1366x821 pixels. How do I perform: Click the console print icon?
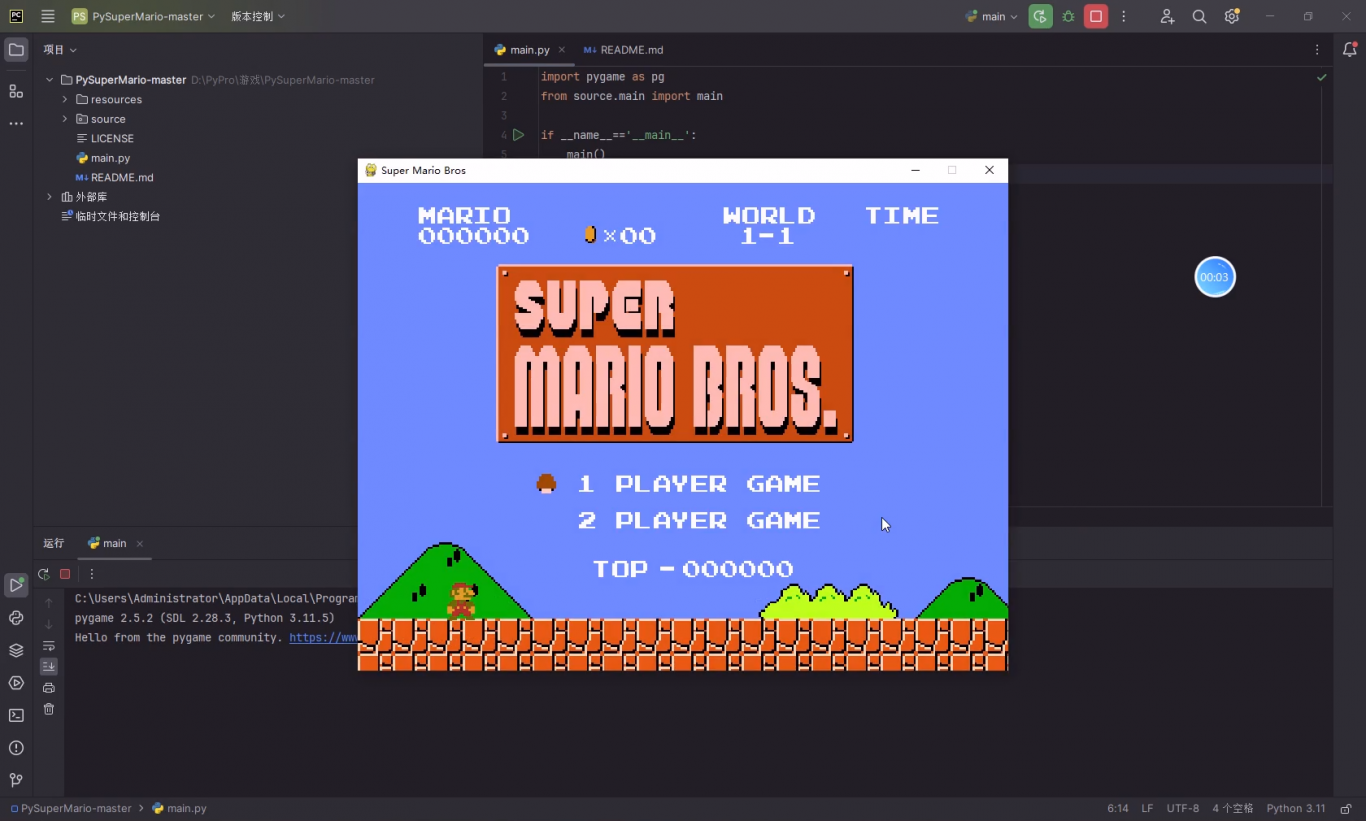pyautogui.click(x=49, y=688)
